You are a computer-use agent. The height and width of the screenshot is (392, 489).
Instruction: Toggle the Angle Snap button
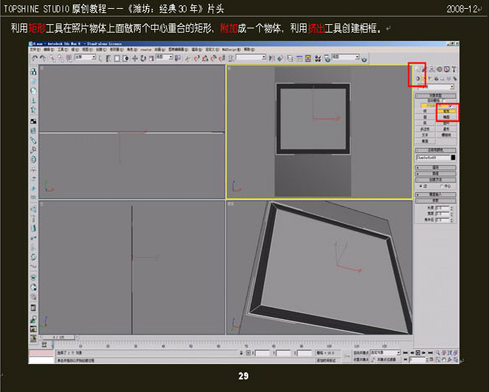pos(205,58)
